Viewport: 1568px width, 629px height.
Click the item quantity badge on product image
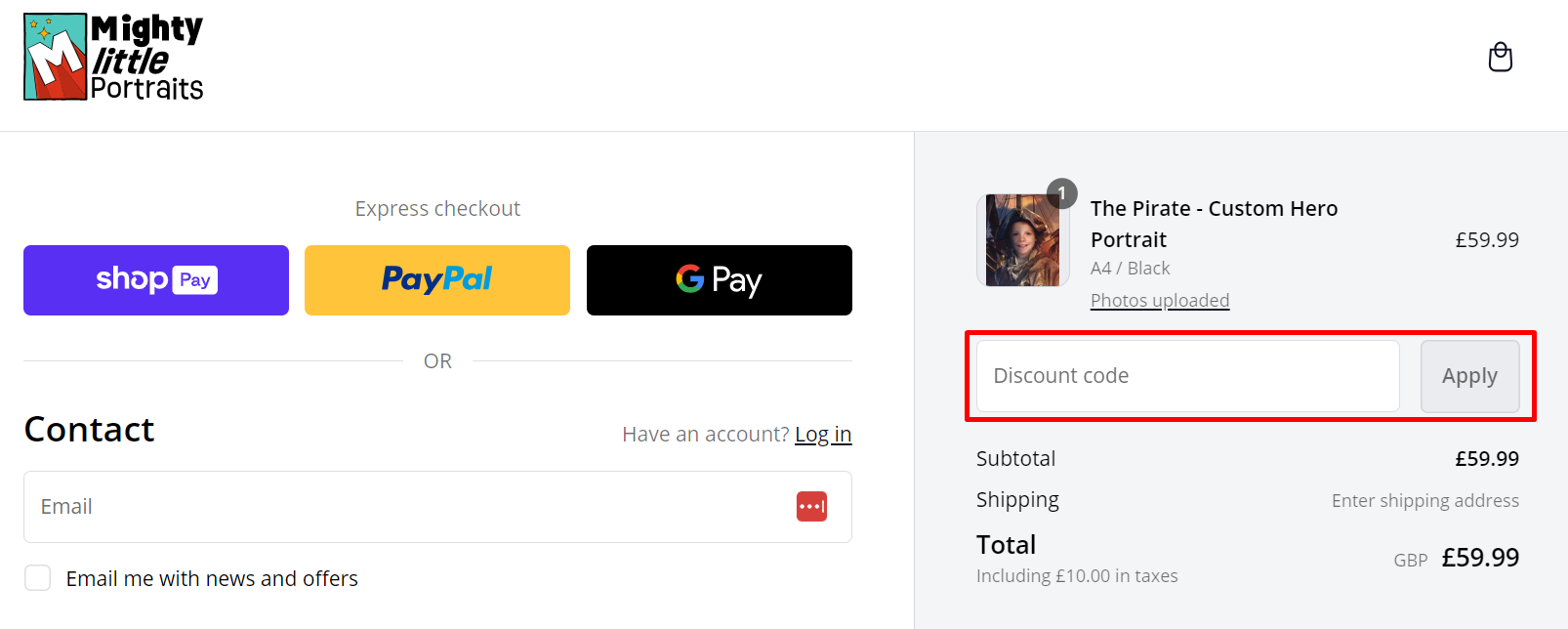point(1061,193)
